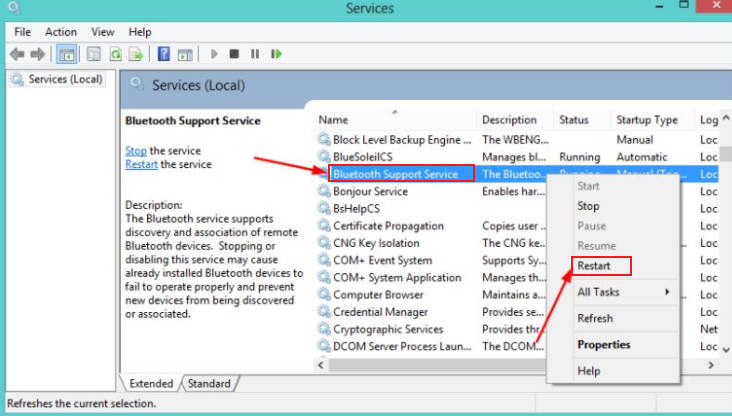Click gear icon beside BsHelpCS
Viewport: 732px width, 416px height.
324,208
